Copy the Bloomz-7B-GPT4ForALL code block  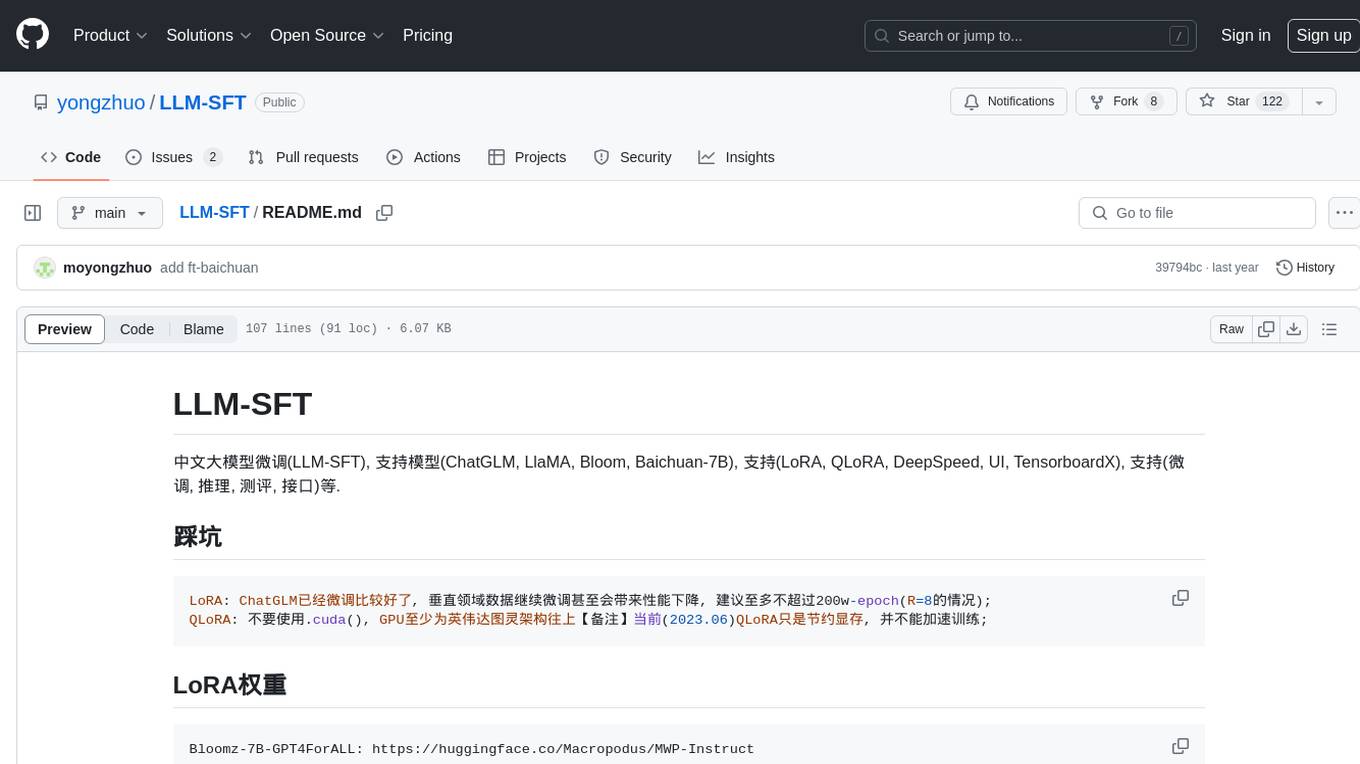1180,746
